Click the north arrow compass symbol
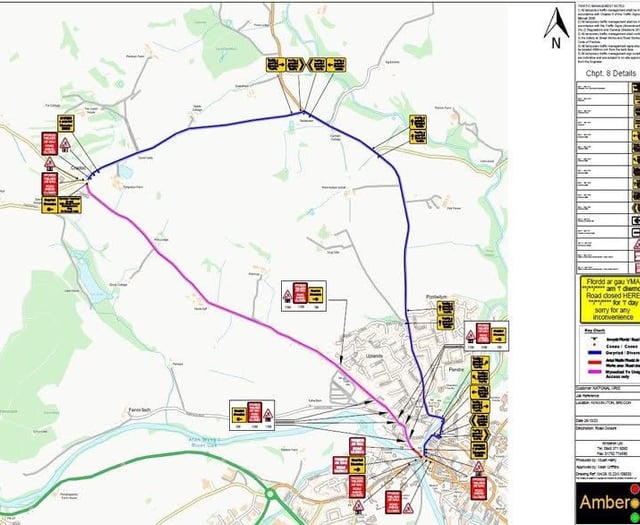 (x=556, y=29)
